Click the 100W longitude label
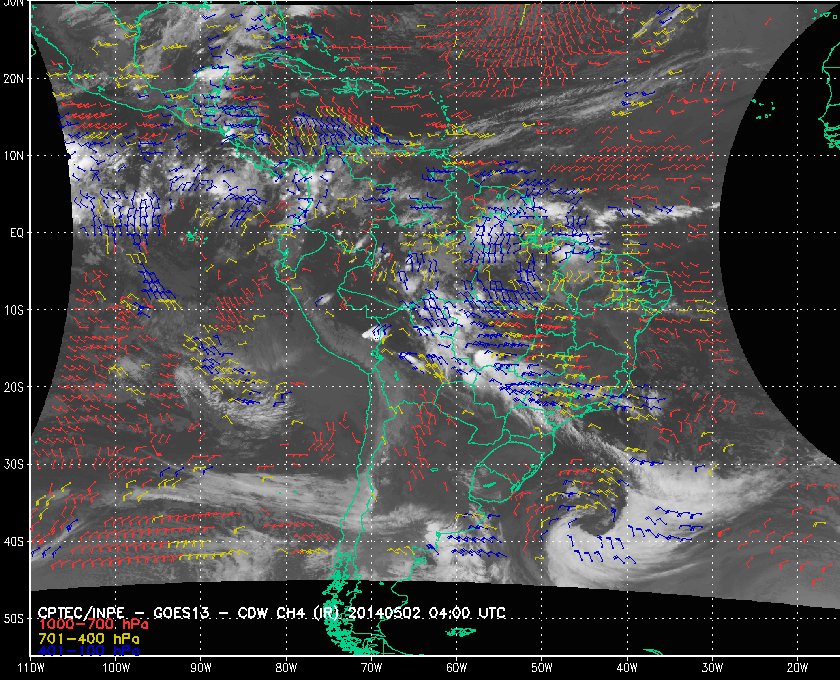 tap(116, 668)
